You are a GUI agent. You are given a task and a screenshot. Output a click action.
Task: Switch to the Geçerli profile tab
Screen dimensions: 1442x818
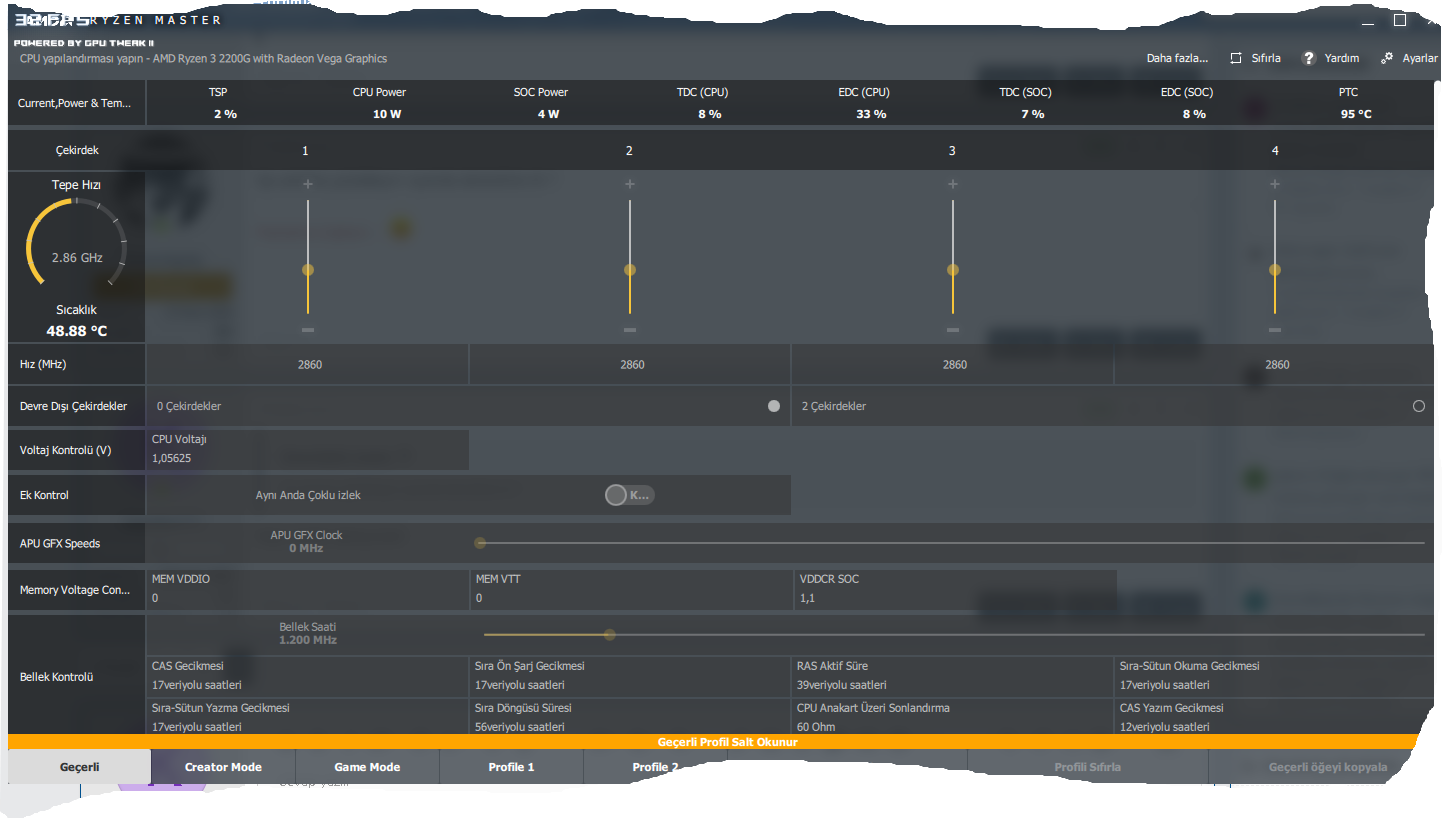79,767
